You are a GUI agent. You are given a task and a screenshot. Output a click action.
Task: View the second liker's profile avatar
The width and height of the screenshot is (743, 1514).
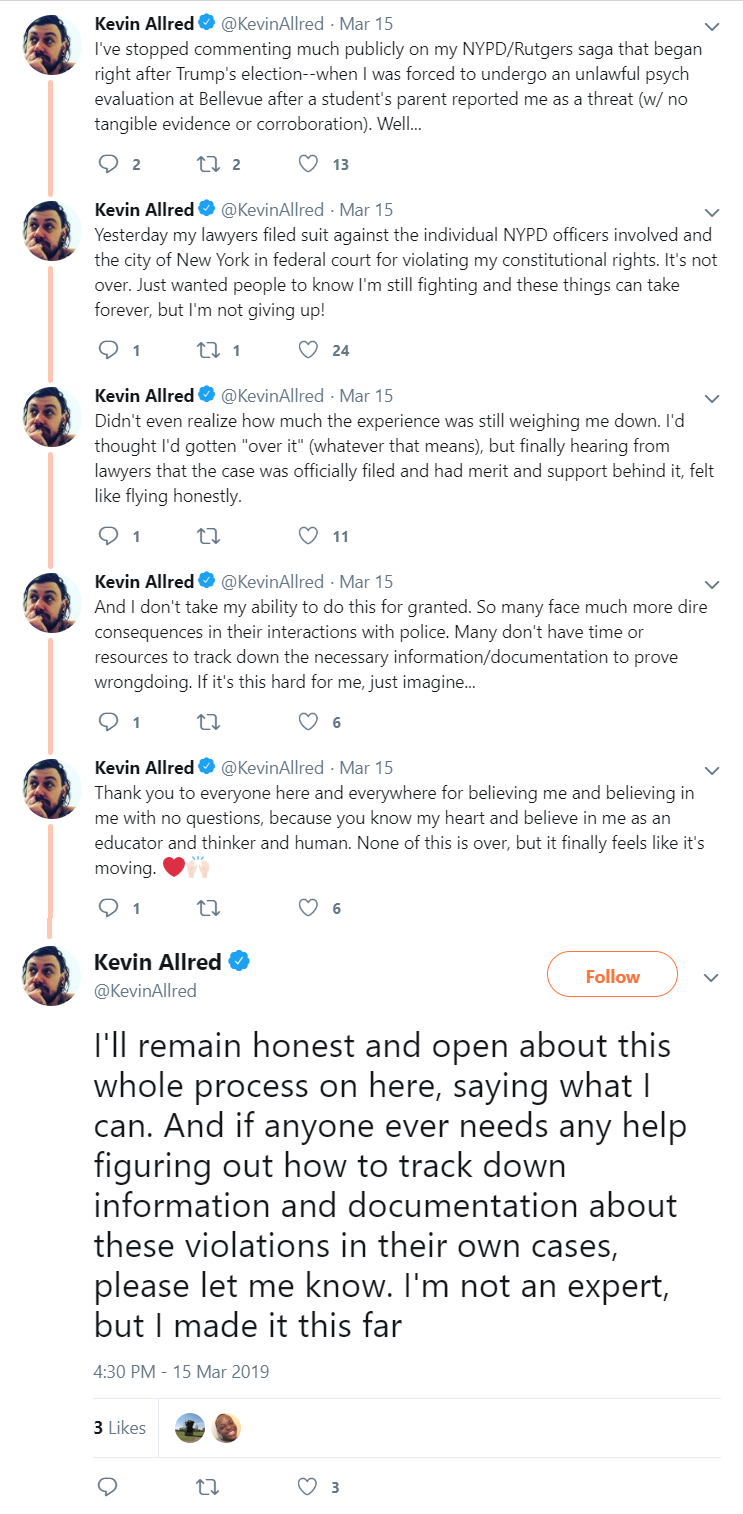tap(227, 1428)
